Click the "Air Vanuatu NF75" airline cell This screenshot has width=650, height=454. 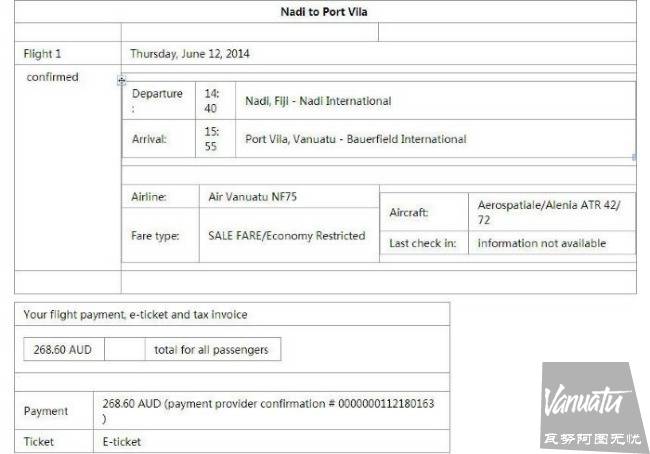coord(252,197)
